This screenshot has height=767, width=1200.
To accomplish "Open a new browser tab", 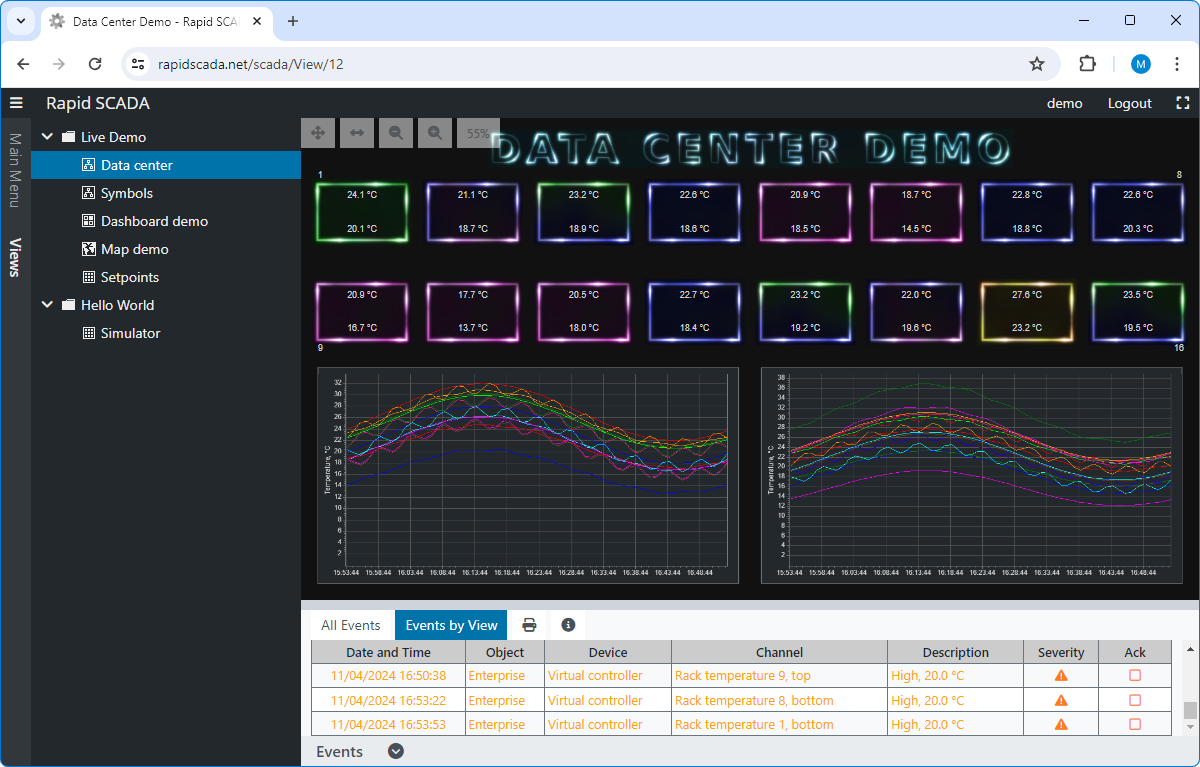I will [x=293, y=21].
